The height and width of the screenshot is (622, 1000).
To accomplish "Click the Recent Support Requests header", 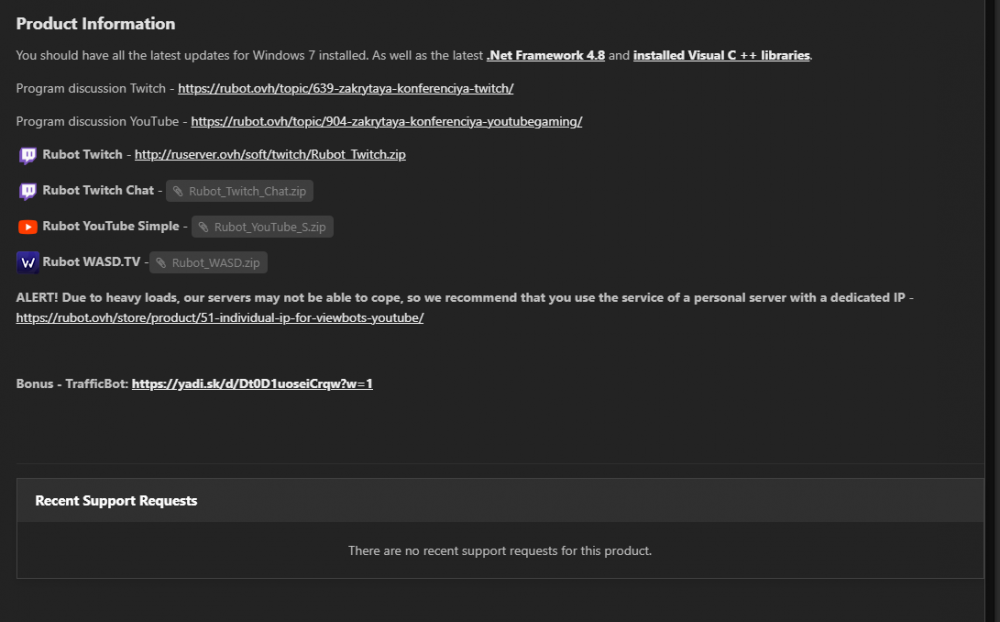I will (x=116, y=501).
